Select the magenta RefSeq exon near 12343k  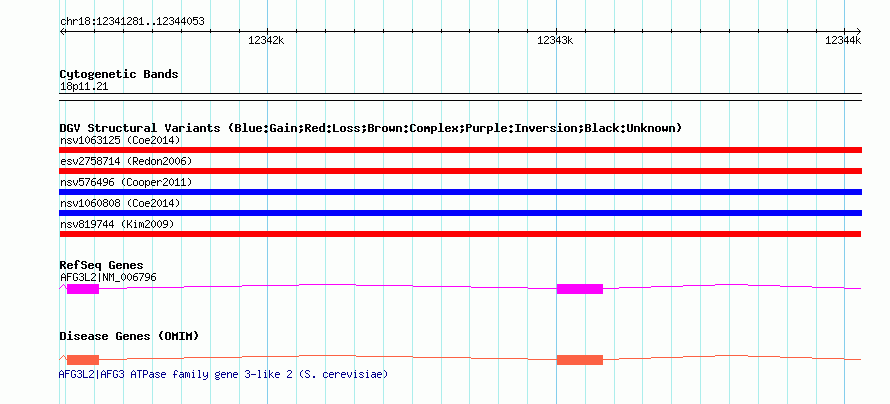[580, 289]
